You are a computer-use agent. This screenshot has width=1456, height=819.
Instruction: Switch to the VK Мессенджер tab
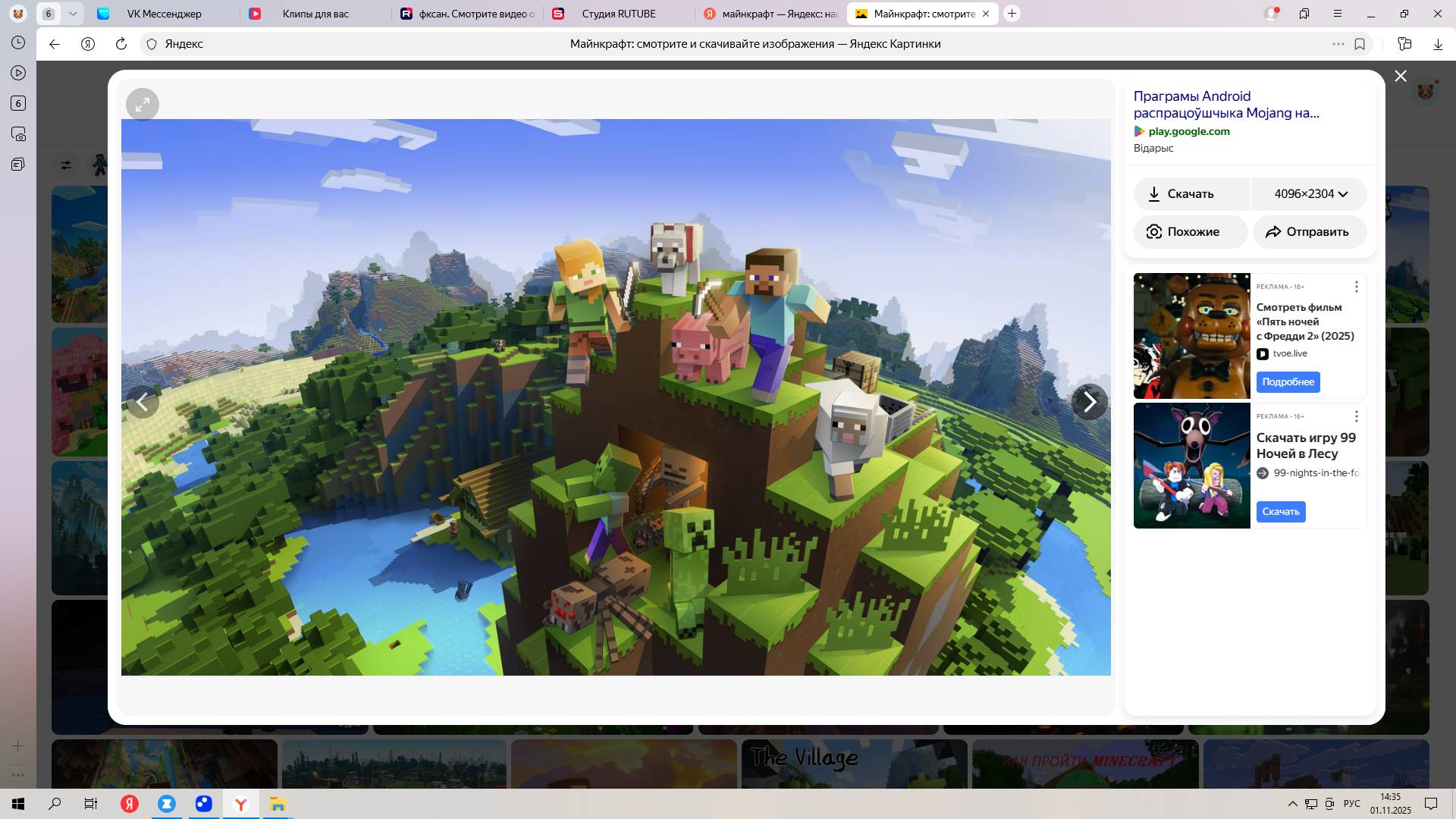164,14
